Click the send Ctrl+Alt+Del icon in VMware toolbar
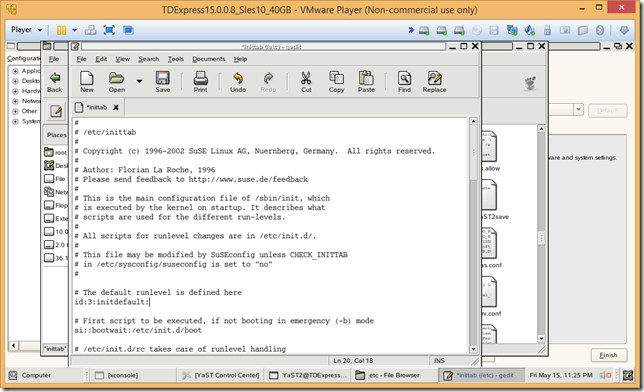This screenshot has width=644, height=392. 90,30
